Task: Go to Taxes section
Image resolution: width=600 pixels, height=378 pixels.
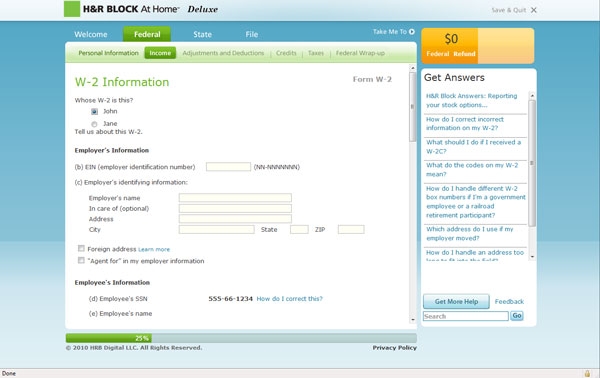Action: 316,53
